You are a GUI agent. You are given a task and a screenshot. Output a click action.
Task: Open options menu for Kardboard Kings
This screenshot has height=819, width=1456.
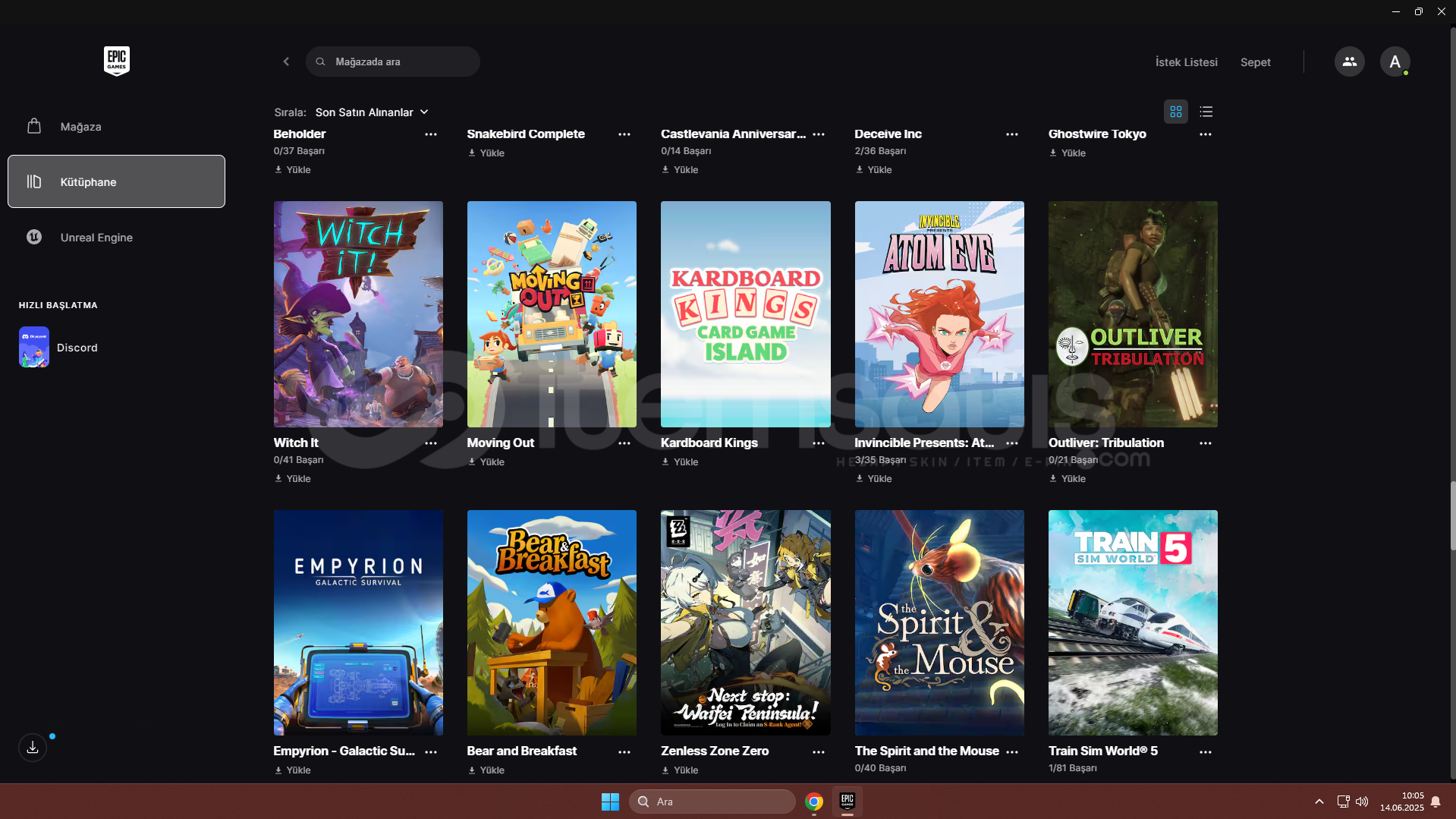819,443
